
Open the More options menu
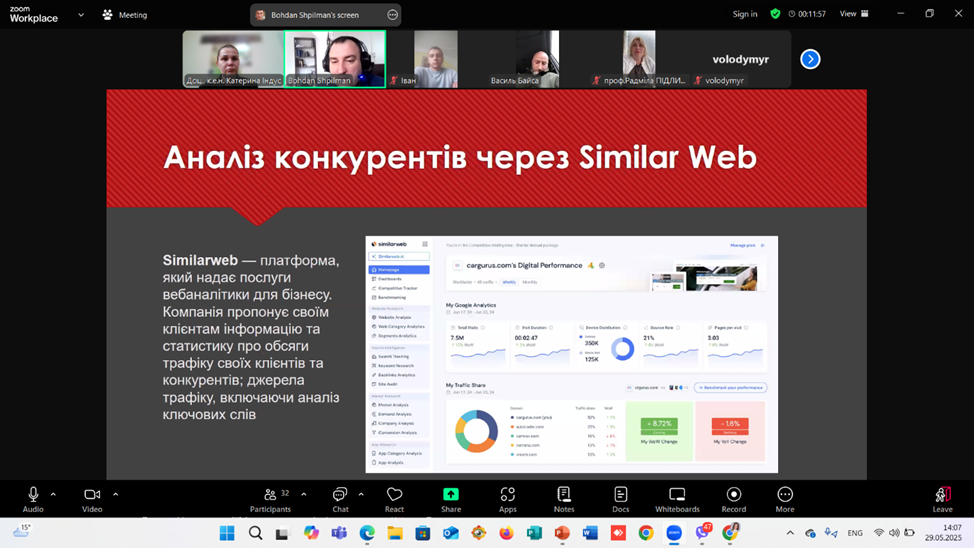785,500
